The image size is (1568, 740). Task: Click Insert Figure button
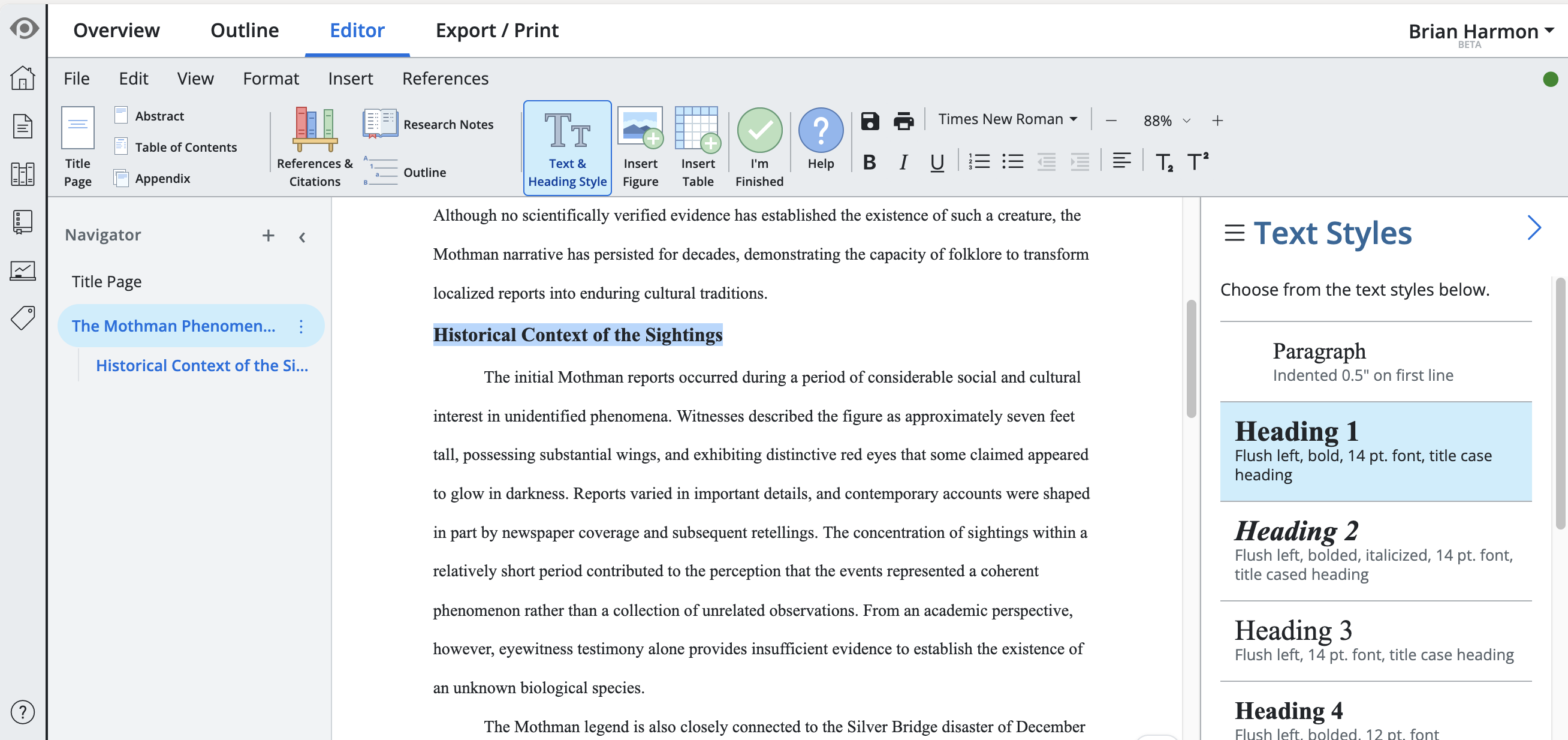[x=640, y=147]
